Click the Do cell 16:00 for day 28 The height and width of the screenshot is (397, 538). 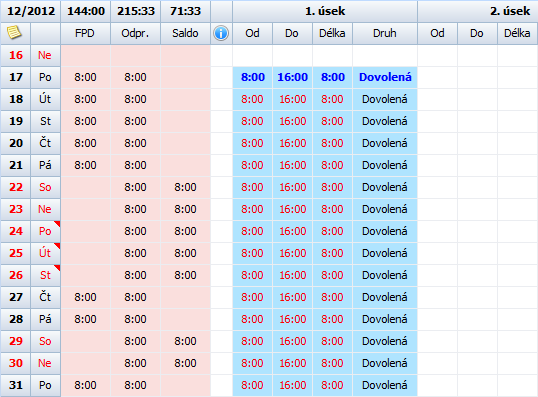(x=292, y=319)
